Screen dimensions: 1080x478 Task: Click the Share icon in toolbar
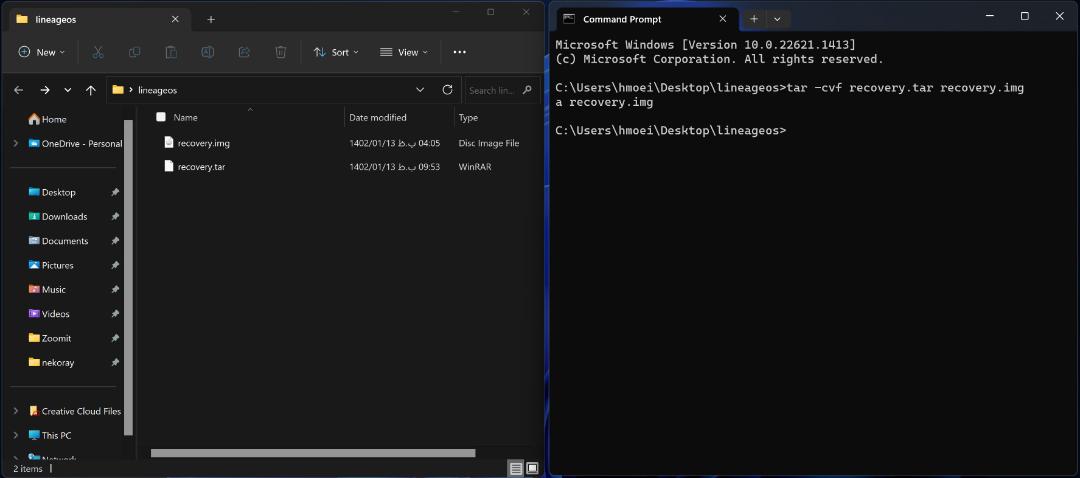pos(244,52)
